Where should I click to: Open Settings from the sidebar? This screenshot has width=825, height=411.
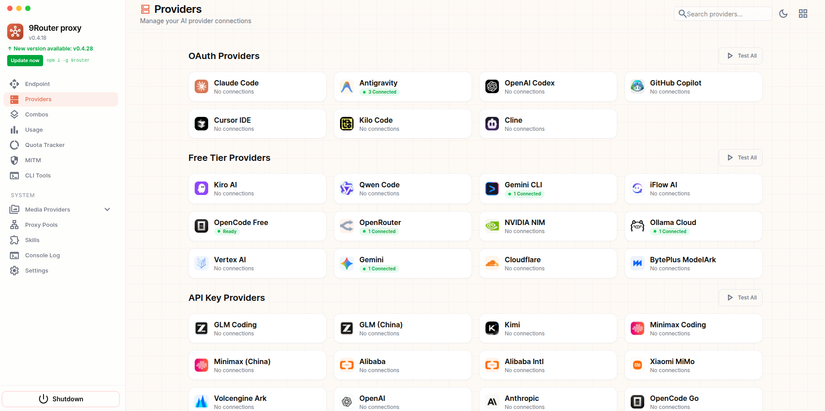pyautogui.click(x=61, y=270)
